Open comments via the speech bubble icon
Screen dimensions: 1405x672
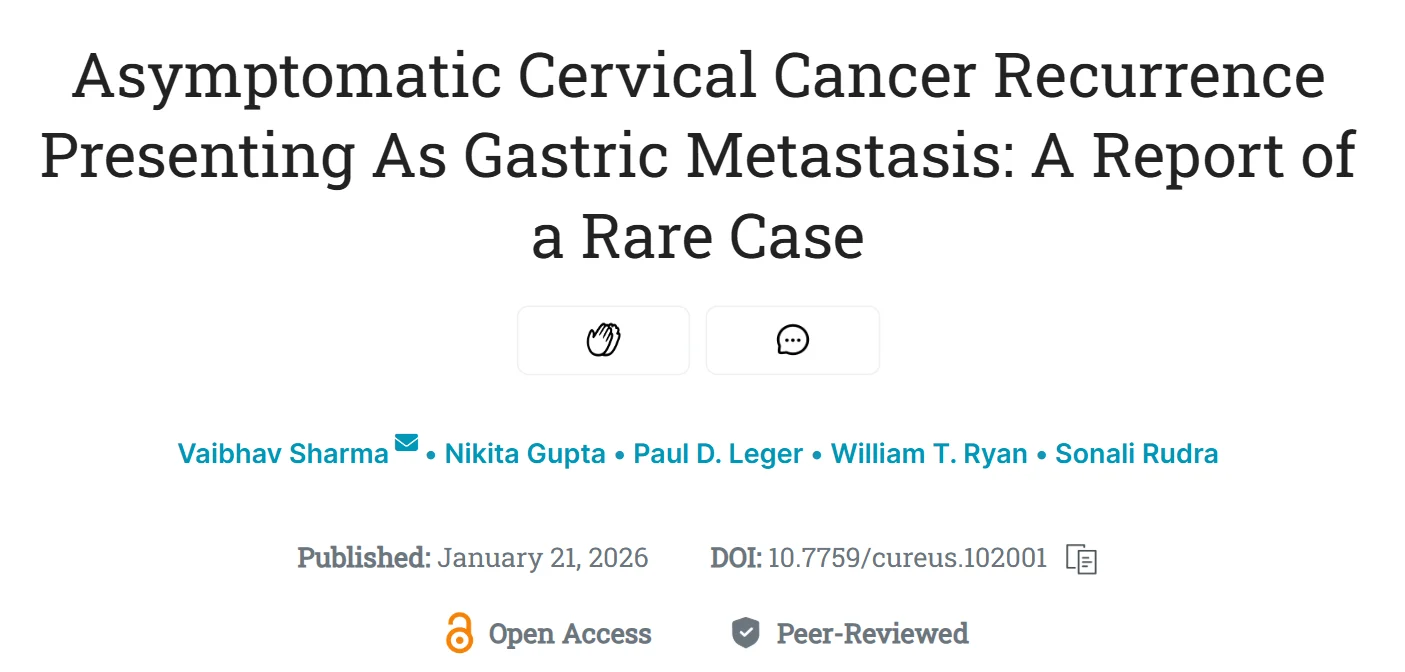[792, 340]
